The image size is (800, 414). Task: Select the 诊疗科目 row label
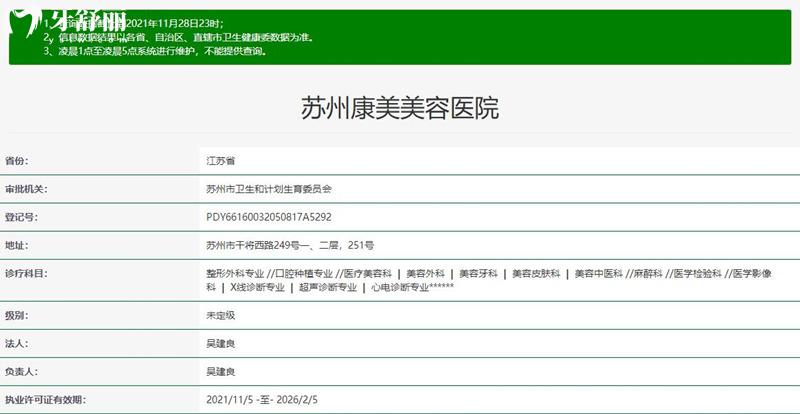[x=27, y=272]
